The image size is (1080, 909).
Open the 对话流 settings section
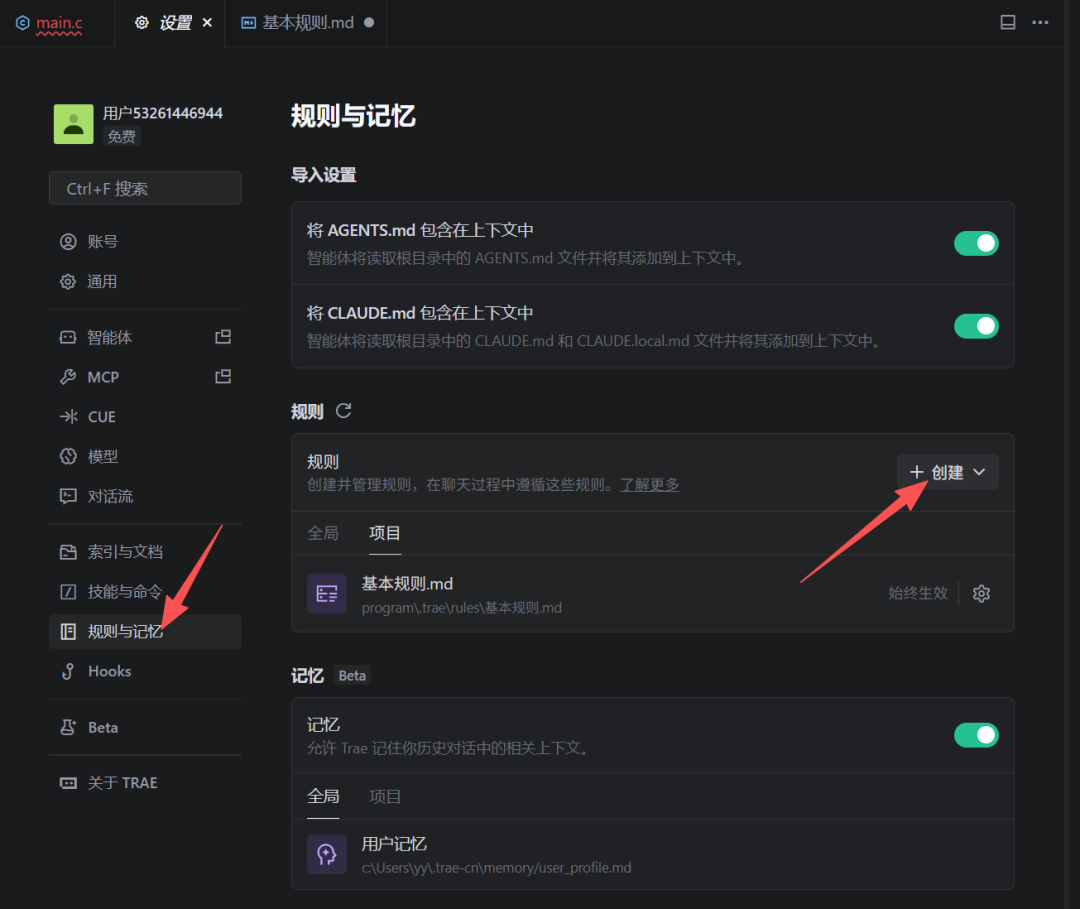pyautogui.click(x=145, y=497)
